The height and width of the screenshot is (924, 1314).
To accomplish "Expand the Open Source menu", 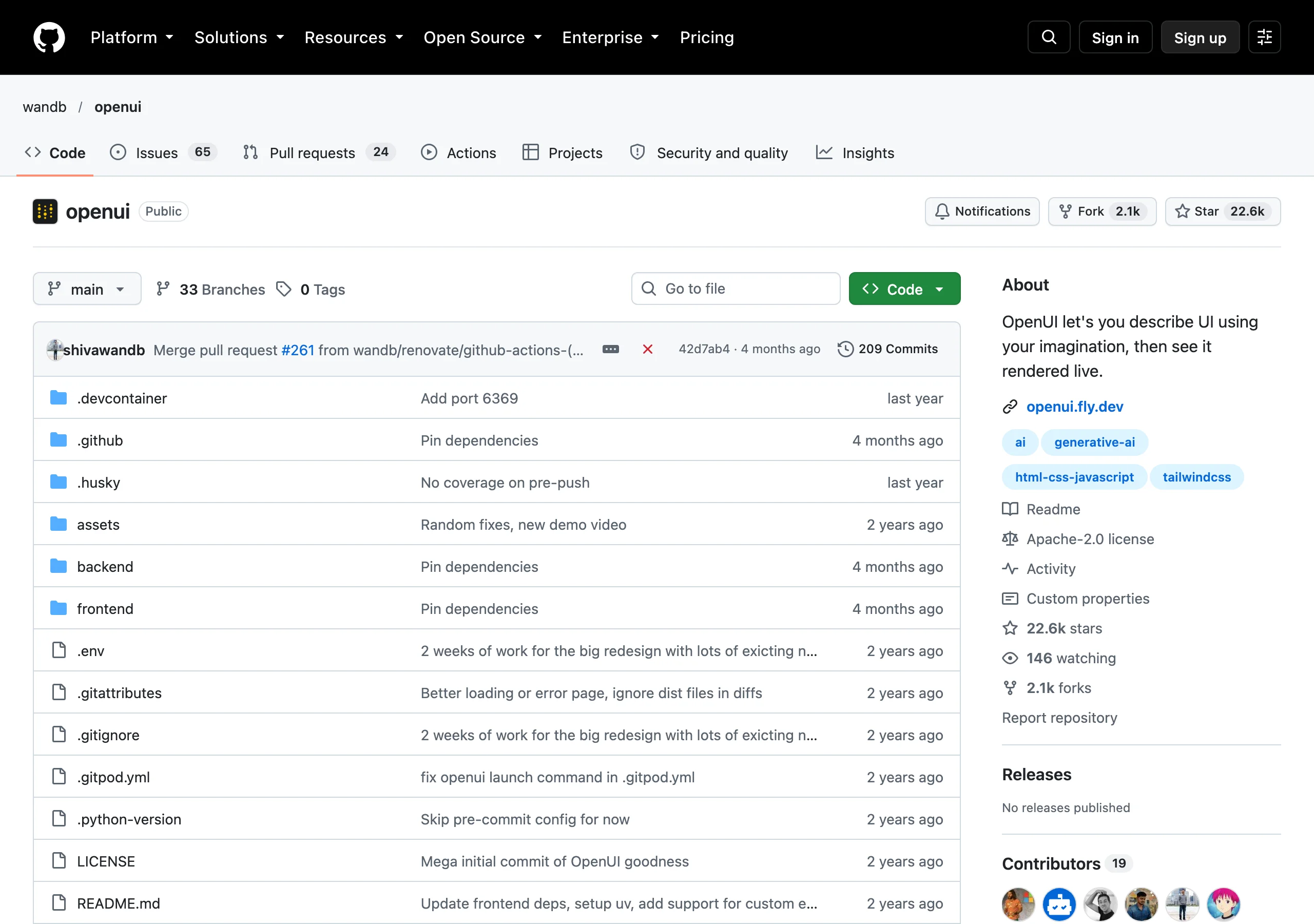I will (482, 37).
